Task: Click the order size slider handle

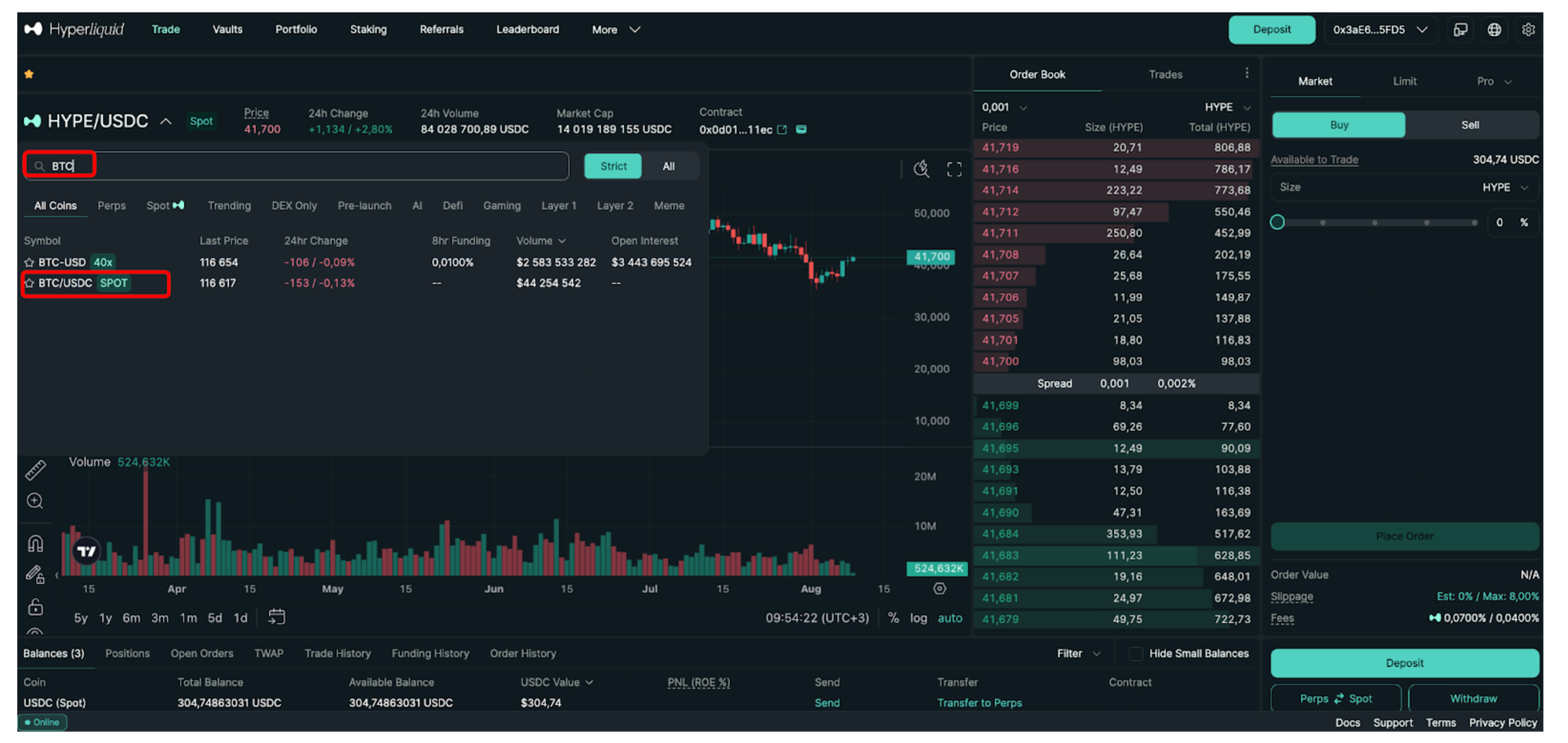Action: [1277, 223]
